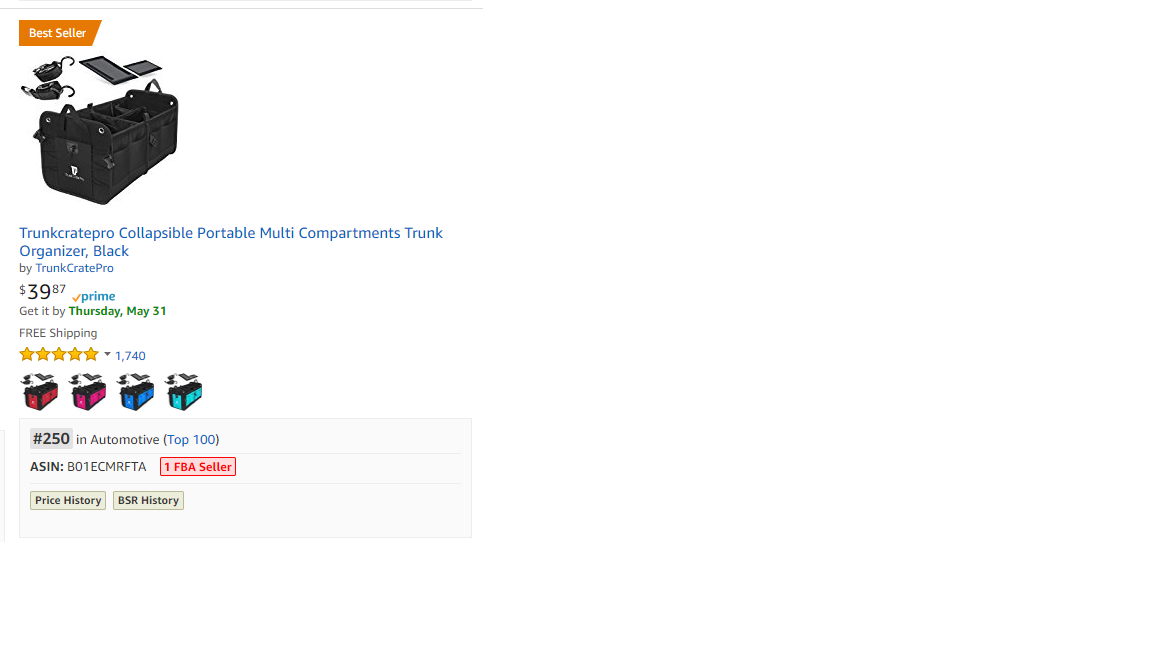Click the orange Best Seller badge
The height and width of the screenshot is (648, 1152).
(x=58, y=33)
